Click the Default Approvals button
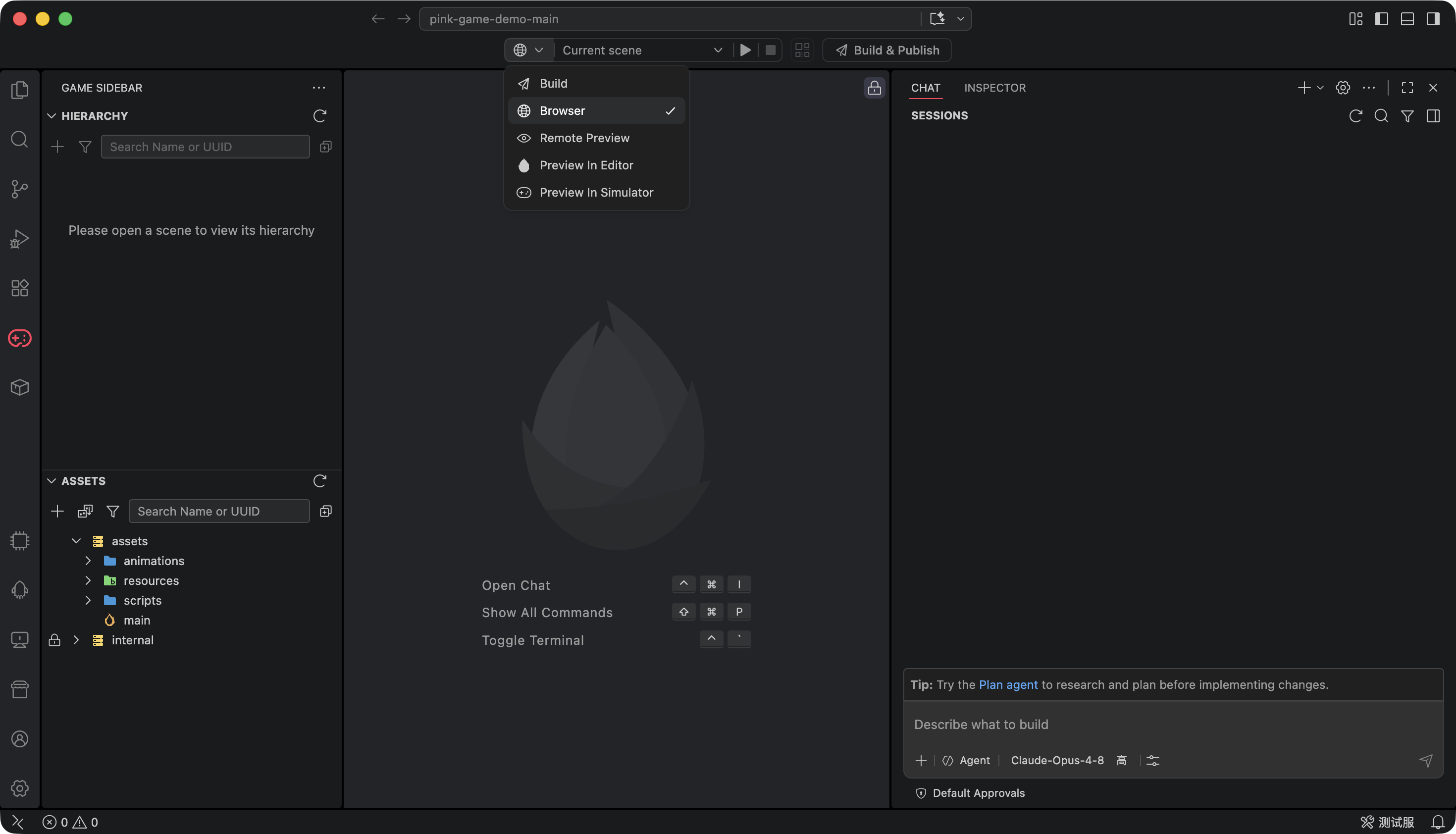Screen dimensions: 1456x834 970,793
